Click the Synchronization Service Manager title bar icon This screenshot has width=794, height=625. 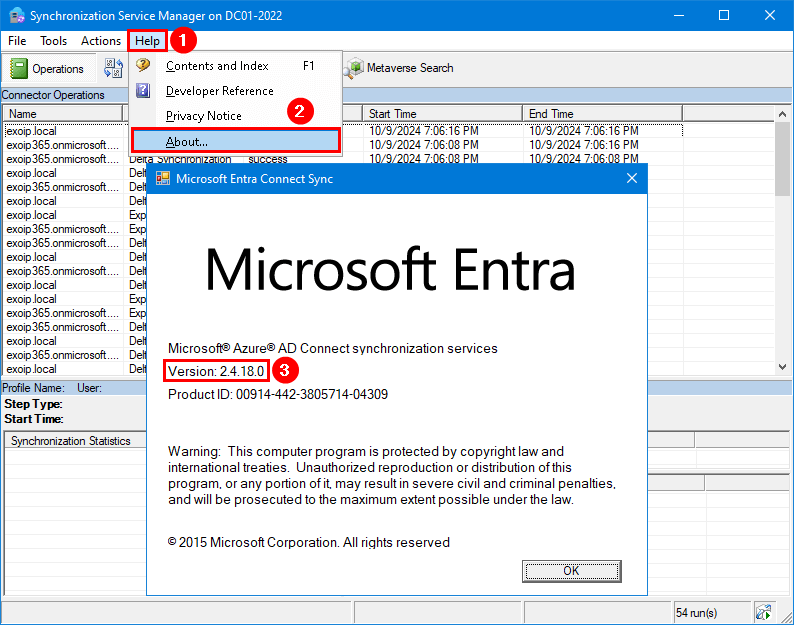coord(17,15)
